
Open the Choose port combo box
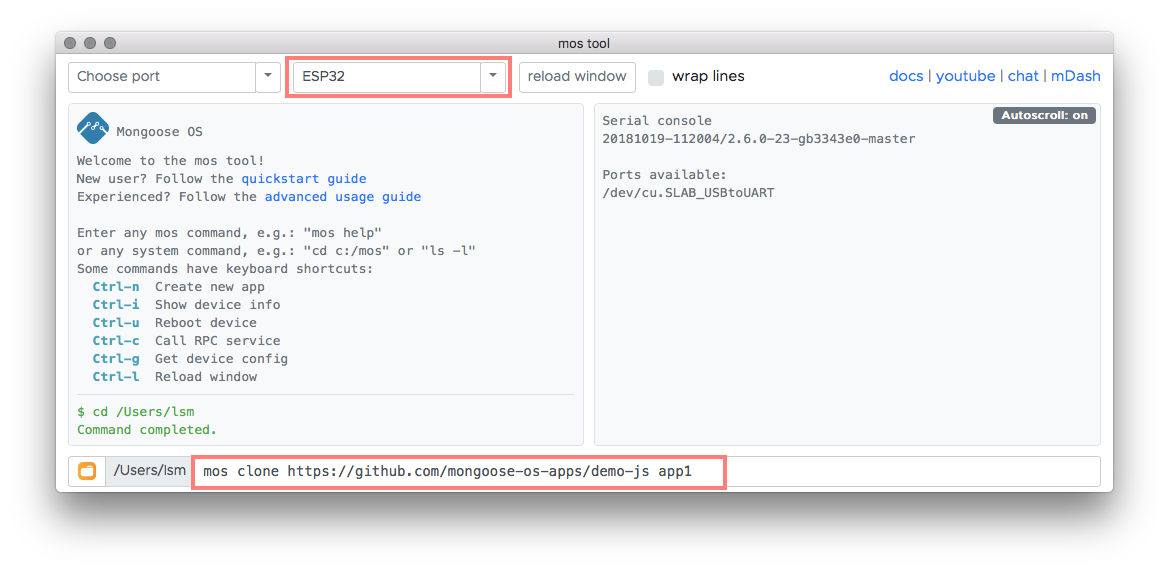(x=163, y=77)
